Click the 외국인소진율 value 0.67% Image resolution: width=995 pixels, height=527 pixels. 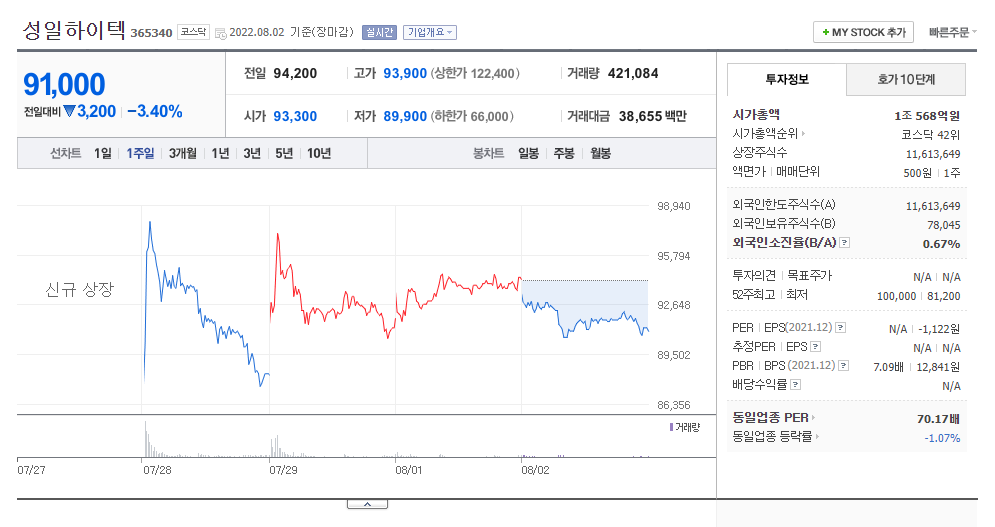tap(941, 244)
